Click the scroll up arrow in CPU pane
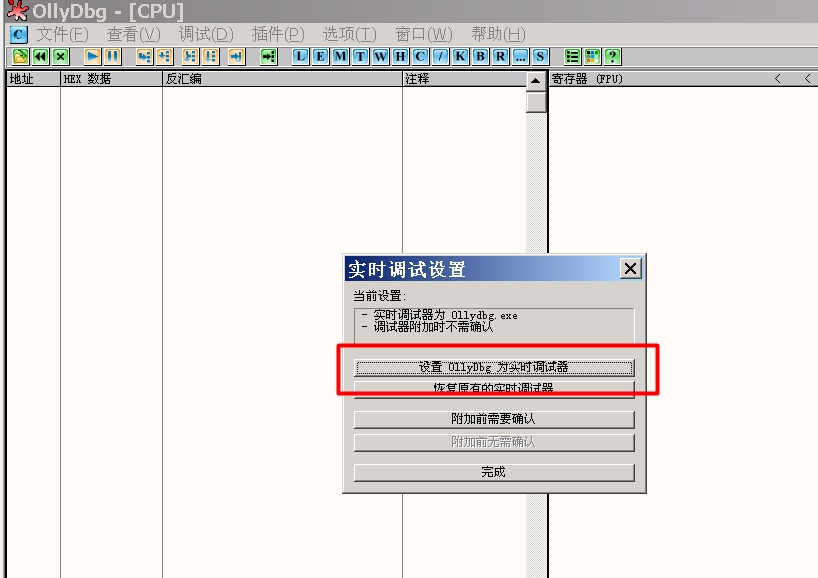This screenshot has width=818, height=578. 537,80
